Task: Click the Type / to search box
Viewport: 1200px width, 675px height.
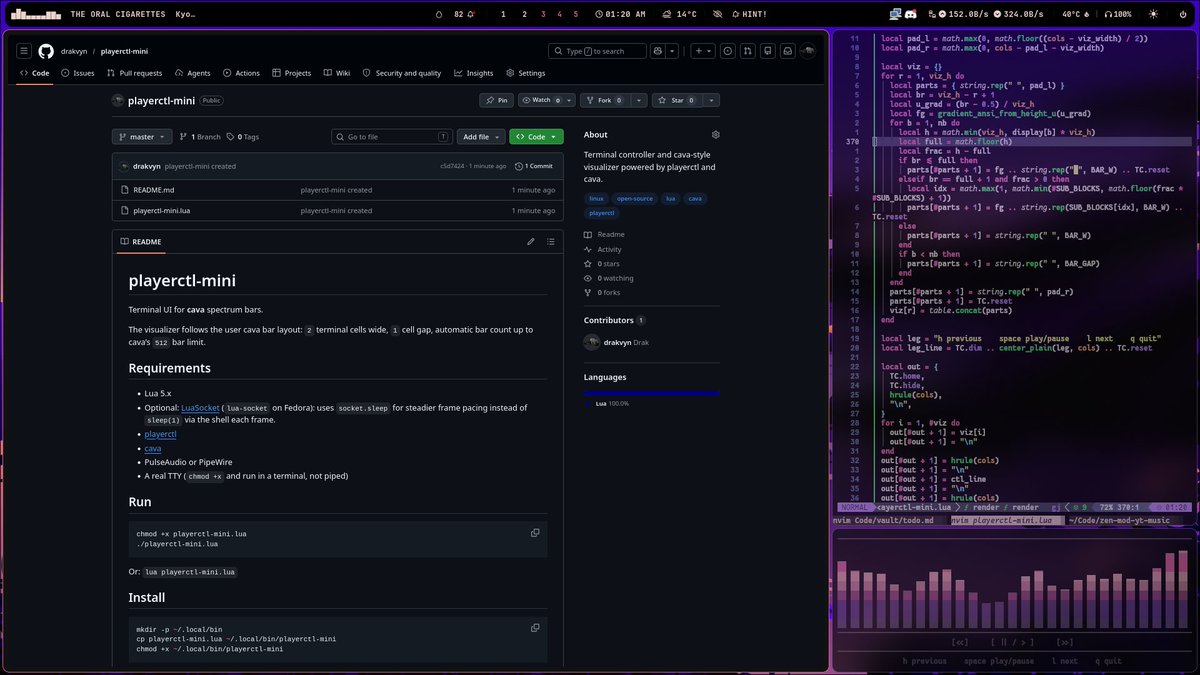Action: pyautogui.click(x=597, y=51)
